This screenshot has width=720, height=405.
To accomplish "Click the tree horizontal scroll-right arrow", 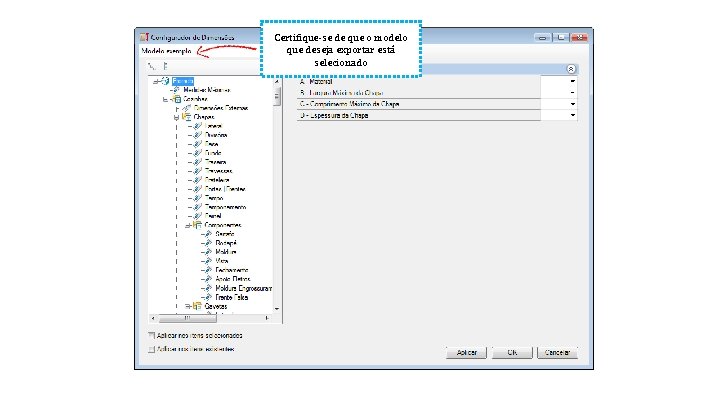I will pos(267,318).
